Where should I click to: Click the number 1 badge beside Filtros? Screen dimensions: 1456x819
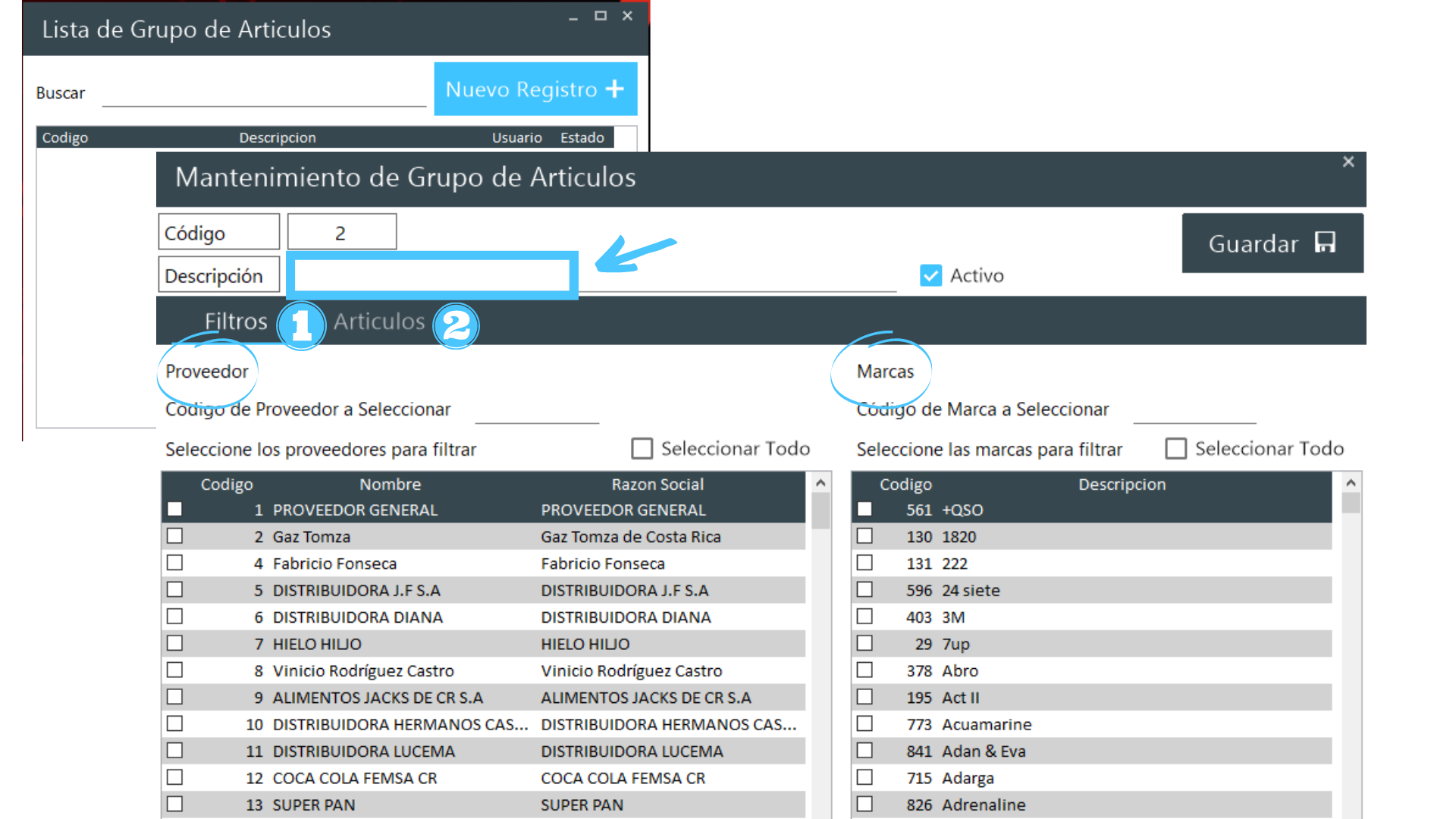pyautogui.click(x=301, y=326)
